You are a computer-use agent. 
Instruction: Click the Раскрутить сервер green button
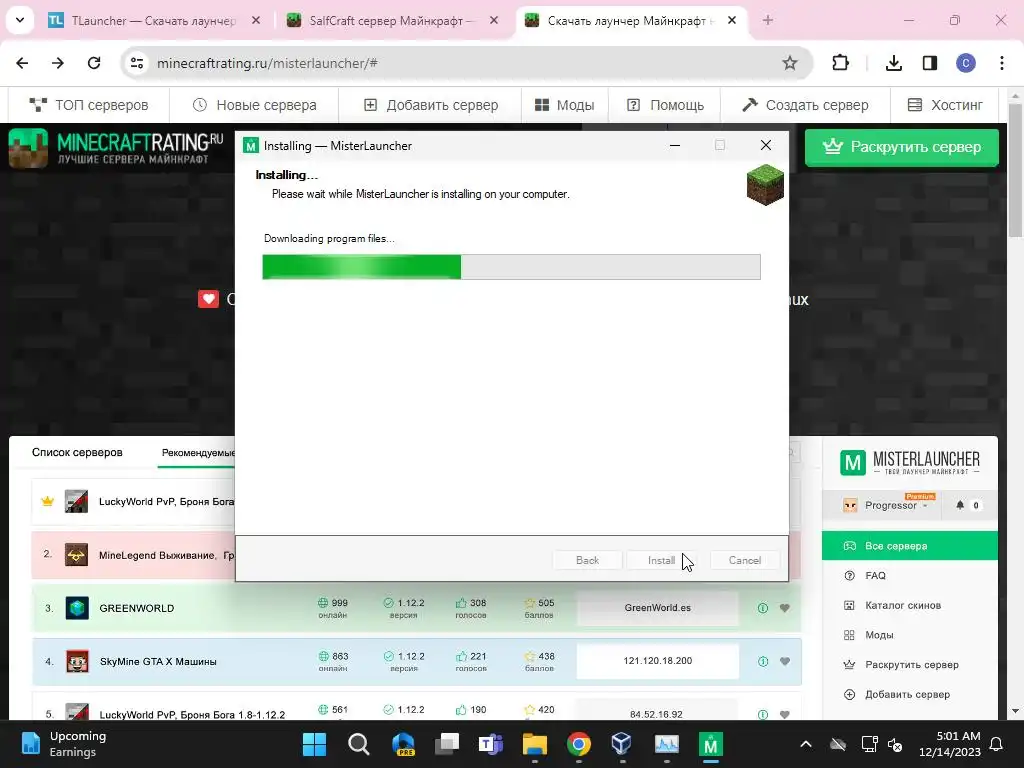[902, 148]
